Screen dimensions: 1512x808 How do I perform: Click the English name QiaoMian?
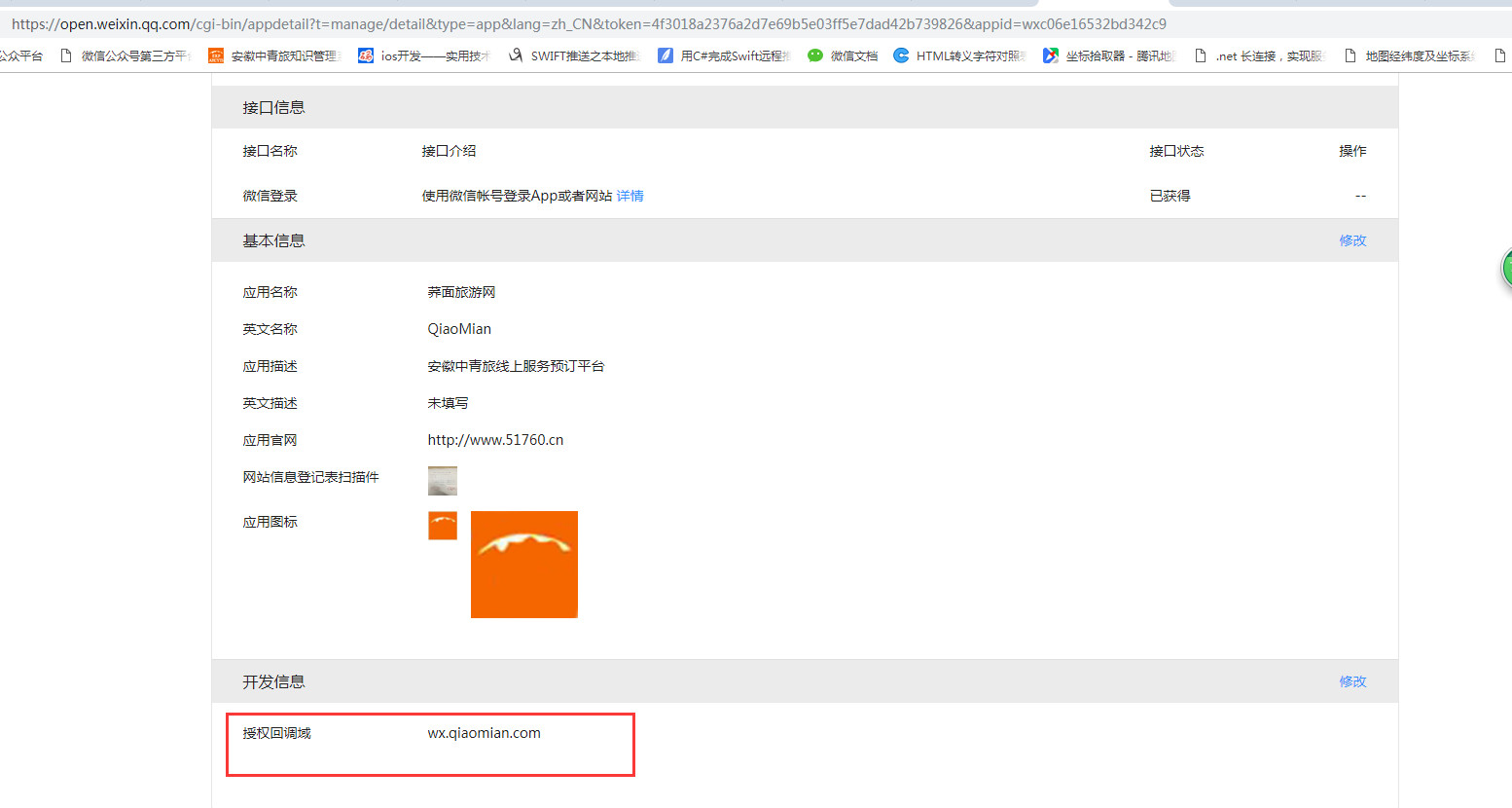[459, 329]
